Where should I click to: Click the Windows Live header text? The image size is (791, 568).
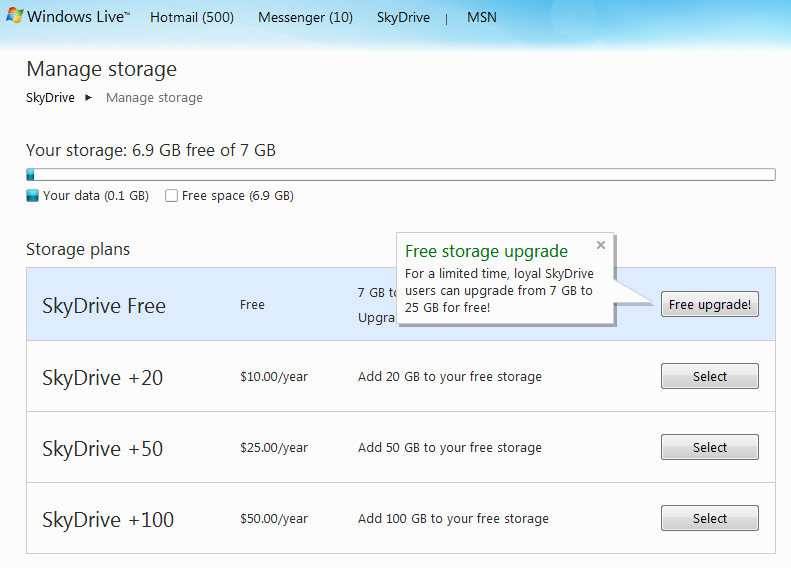[78, 17]
